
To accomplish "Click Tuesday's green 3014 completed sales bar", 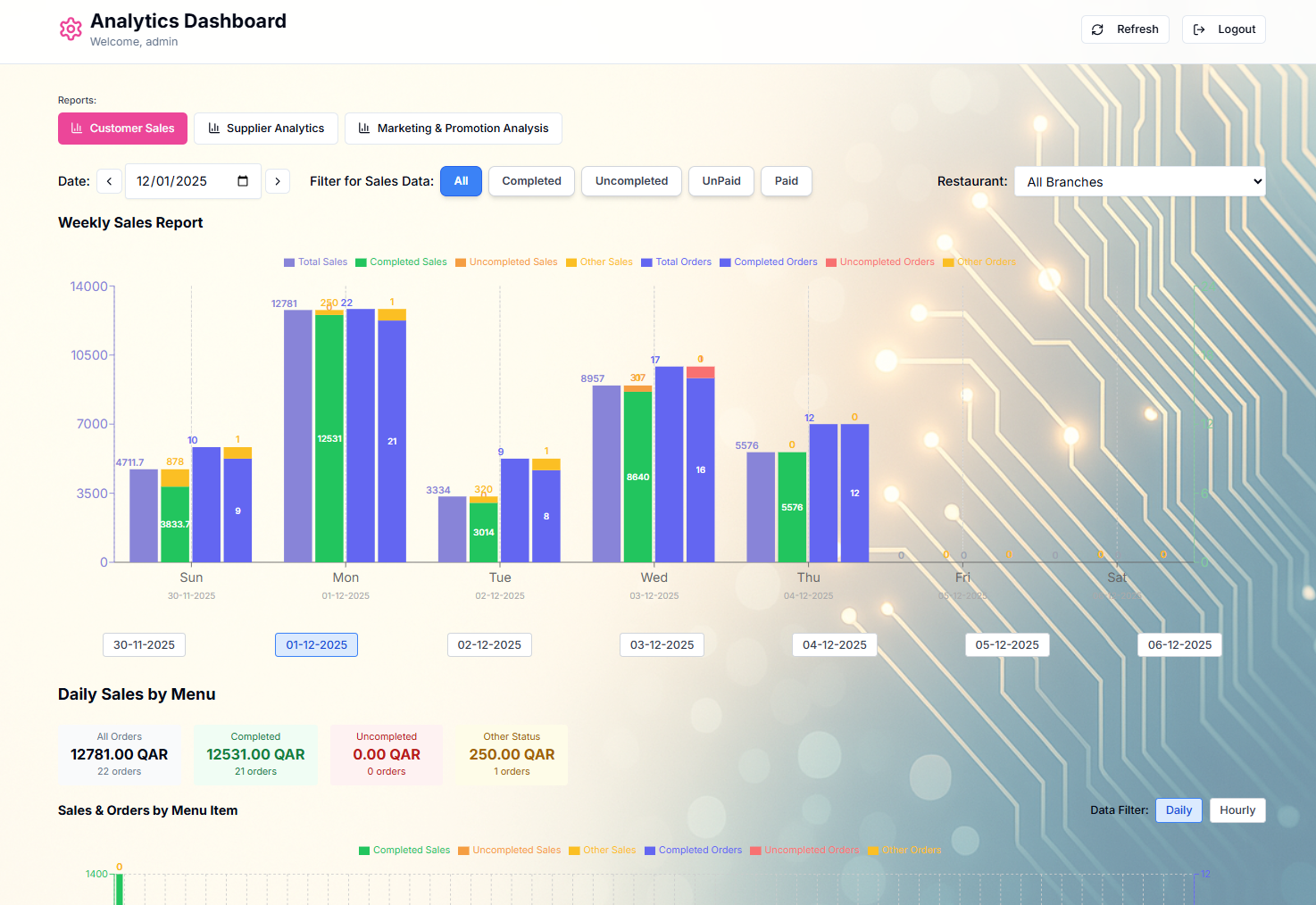I will point(484,533).
